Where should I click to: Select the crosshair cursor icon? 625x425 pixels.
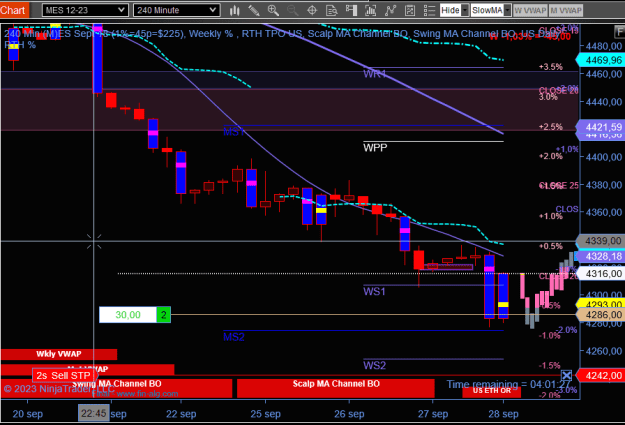(312, 10)
